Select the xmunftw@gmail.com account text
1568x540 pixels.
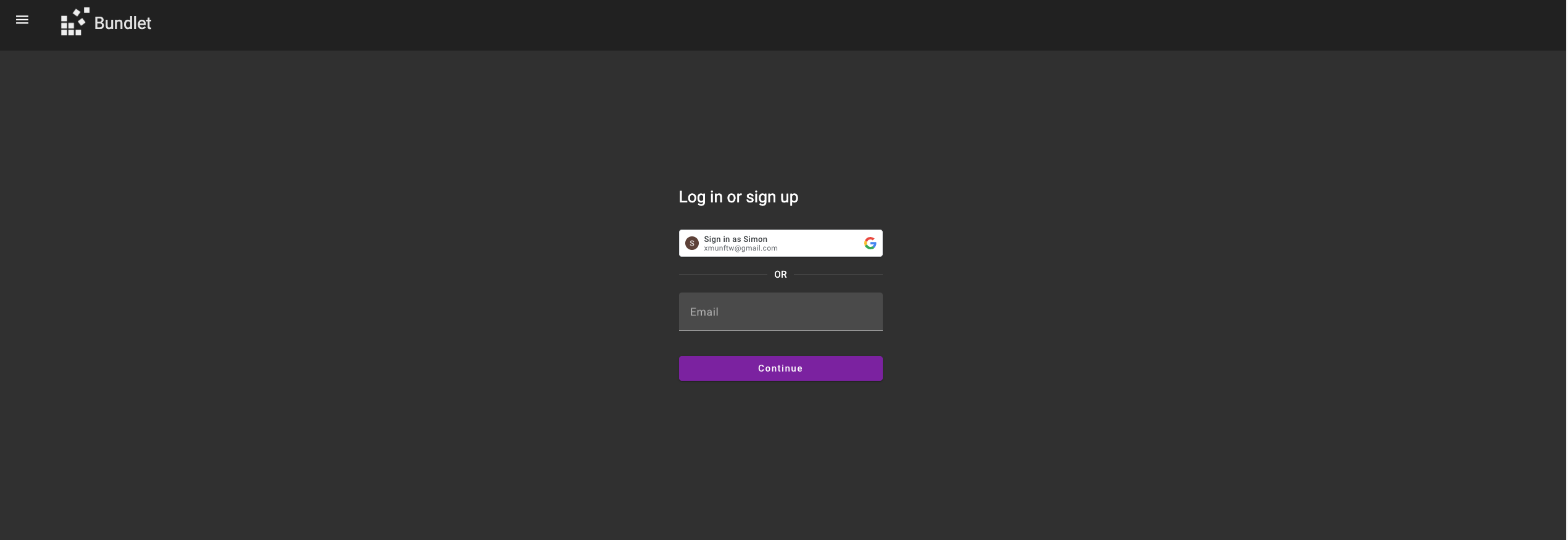coord(741,248)
